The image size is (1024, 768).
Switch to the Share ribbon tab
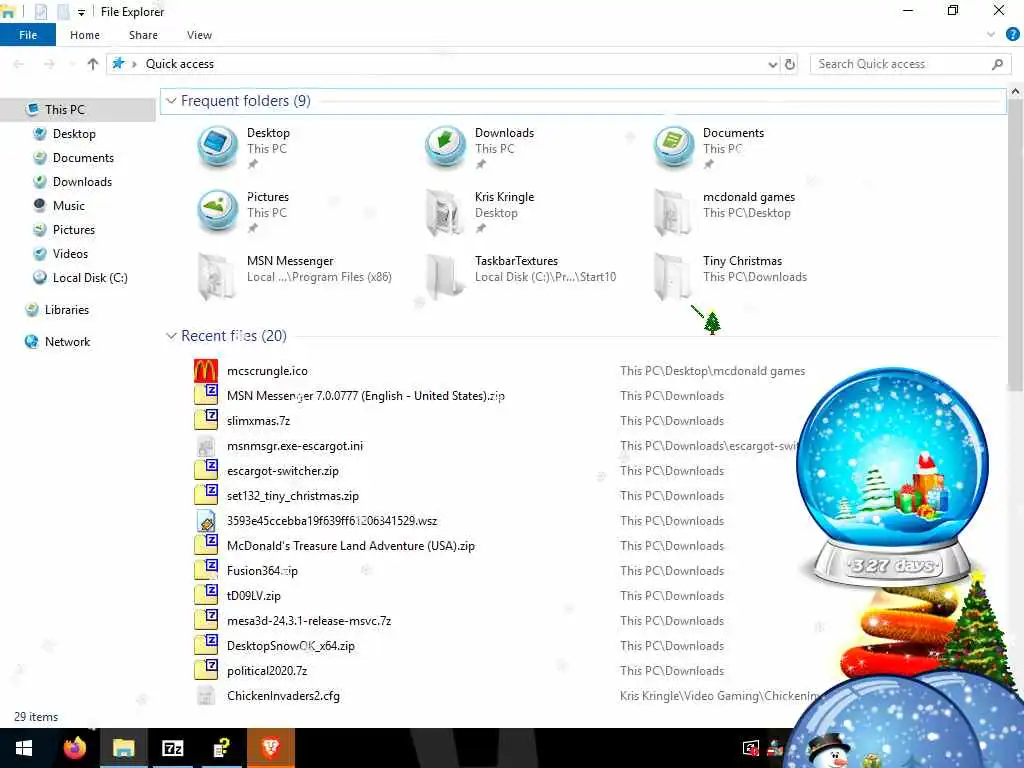coord(143,35)
